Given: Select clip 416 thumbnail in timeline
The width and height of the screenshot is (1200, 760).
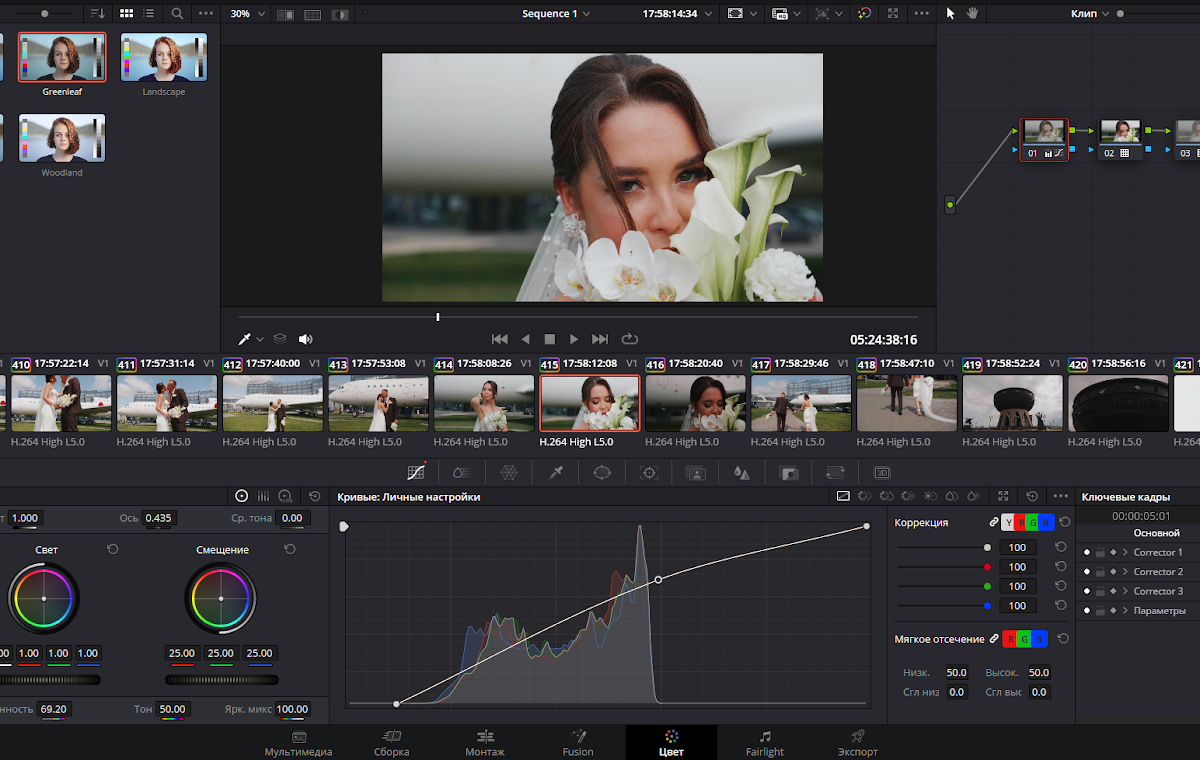Looking at the screenshot, I should pyautogui.click(x=695, y=403).
